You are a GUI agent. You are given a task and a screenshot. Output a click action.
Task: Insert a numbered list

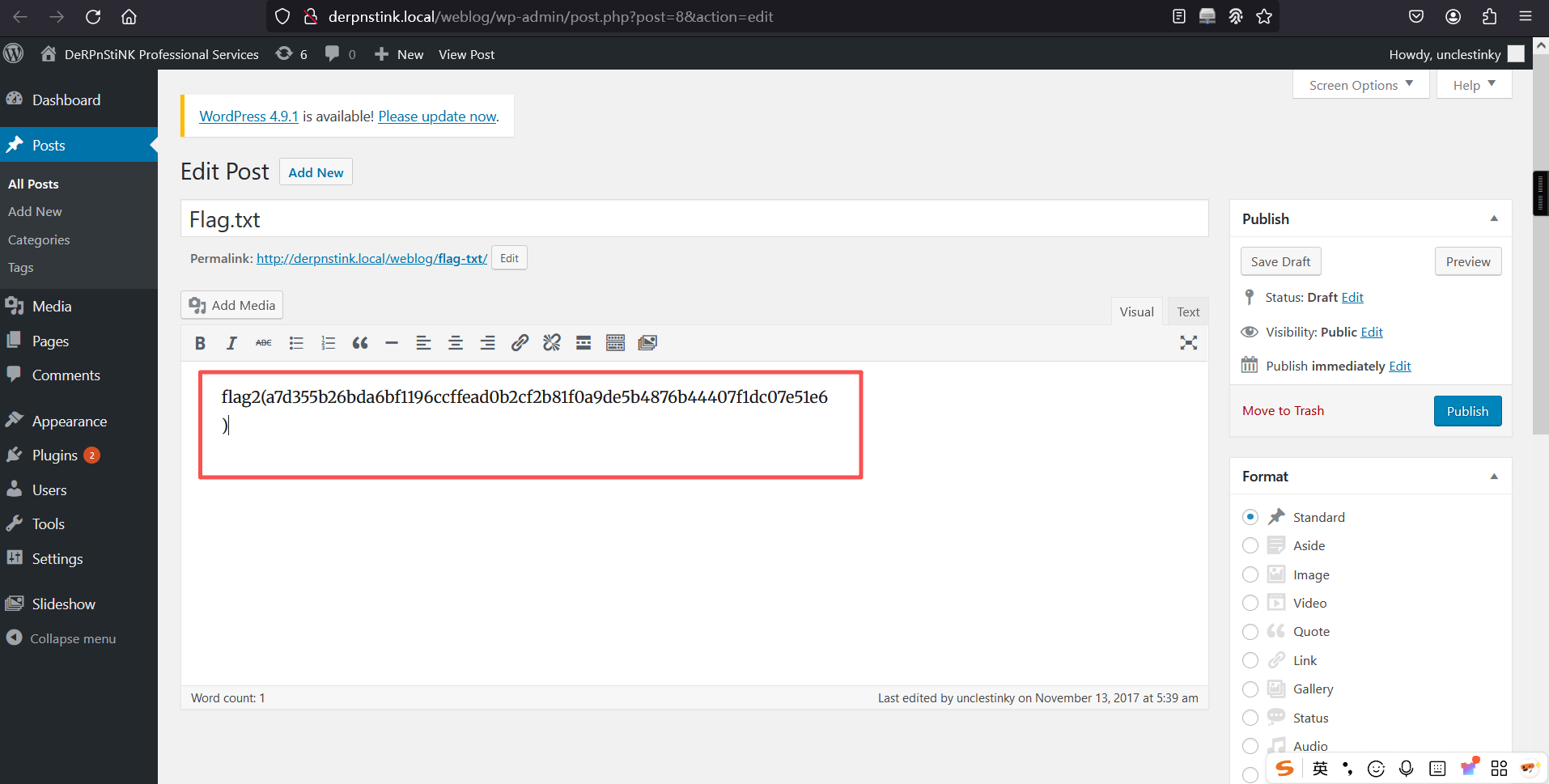328,343
